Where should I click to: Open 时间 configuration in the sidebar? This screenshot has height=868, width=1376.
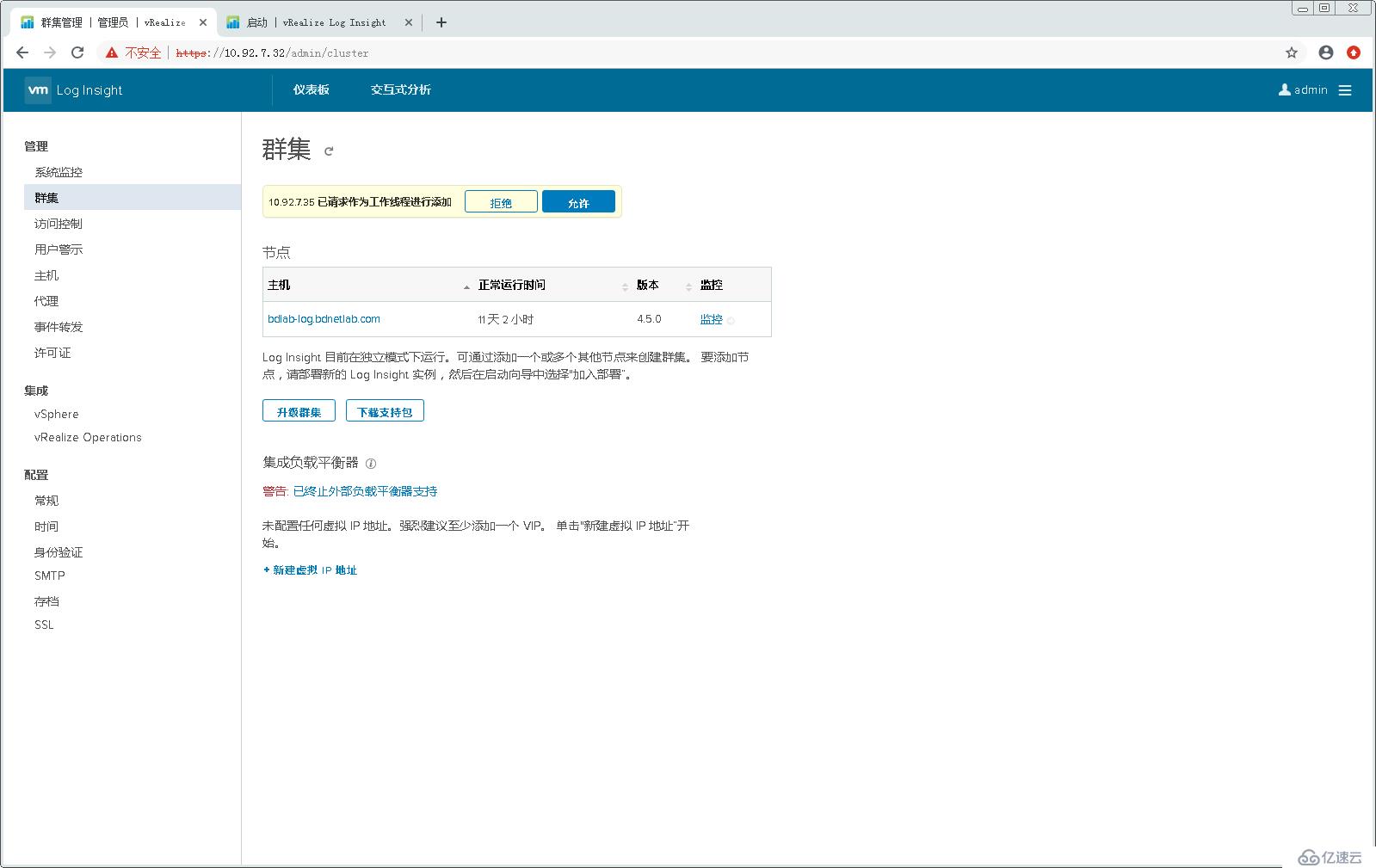[46, 526]
